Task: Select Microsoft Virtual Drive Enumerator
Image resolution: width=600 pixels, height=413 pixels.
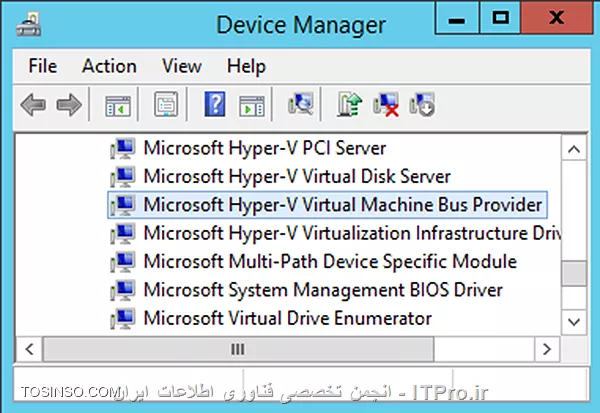Action: [288, 318]
